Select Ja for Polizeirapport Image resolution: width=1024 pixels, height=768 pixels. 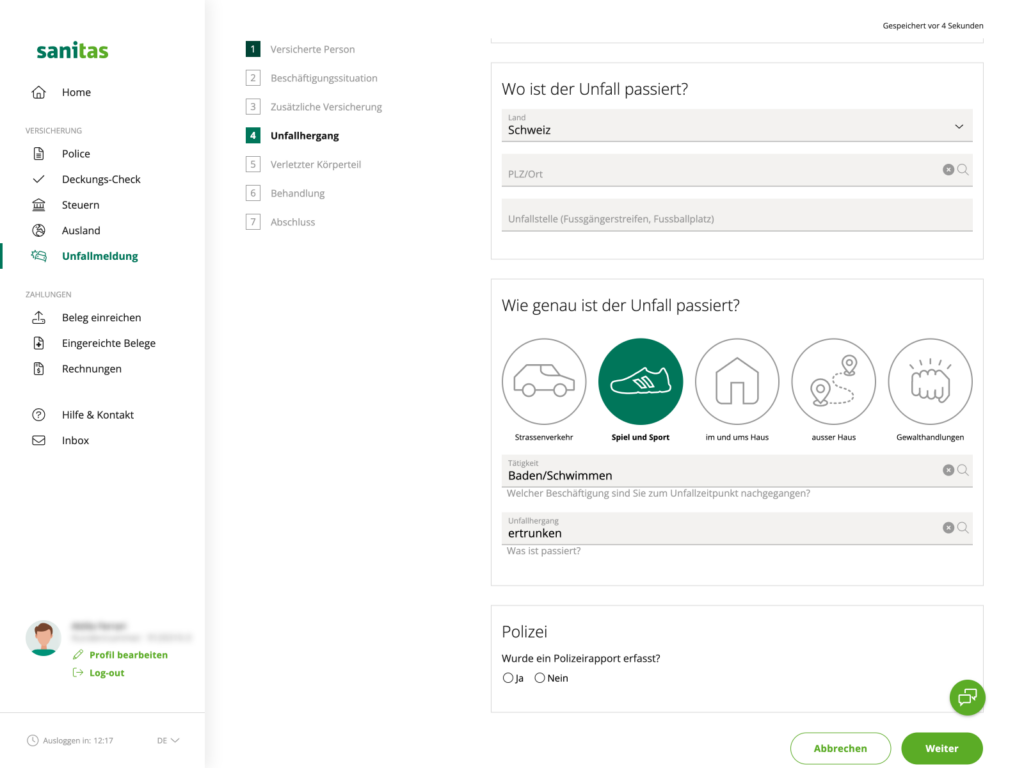[x=507, y=678]
